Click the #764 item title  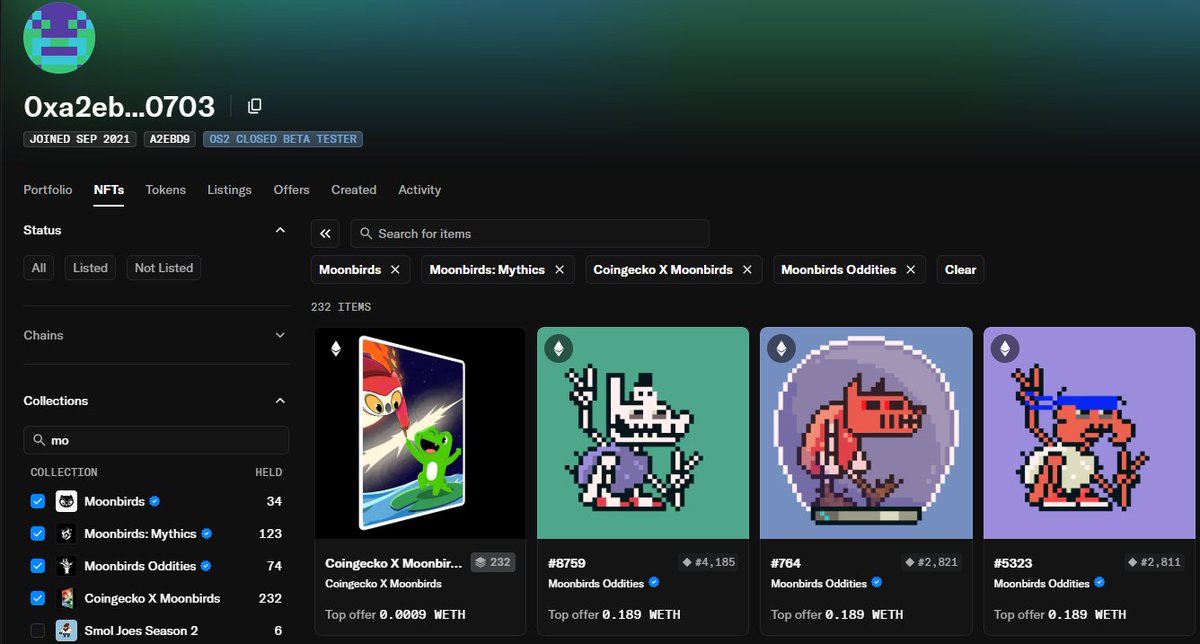786,563
